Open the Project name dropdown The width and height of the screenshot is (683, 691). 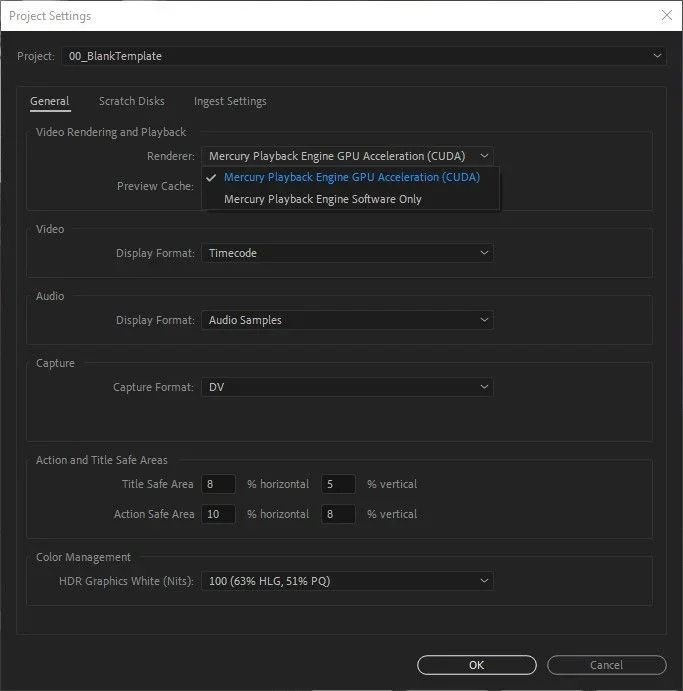[364, 56]
